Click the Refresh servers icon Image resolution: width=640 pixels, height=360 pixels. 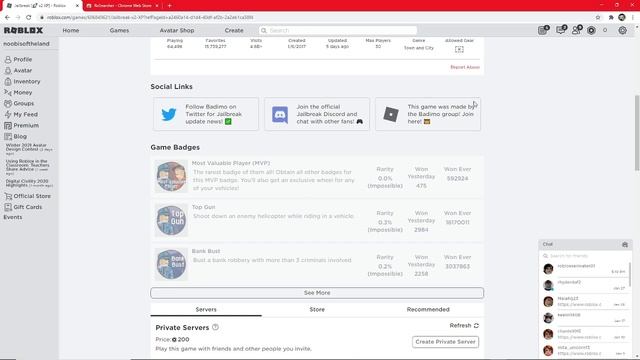(x=476, y=325)
